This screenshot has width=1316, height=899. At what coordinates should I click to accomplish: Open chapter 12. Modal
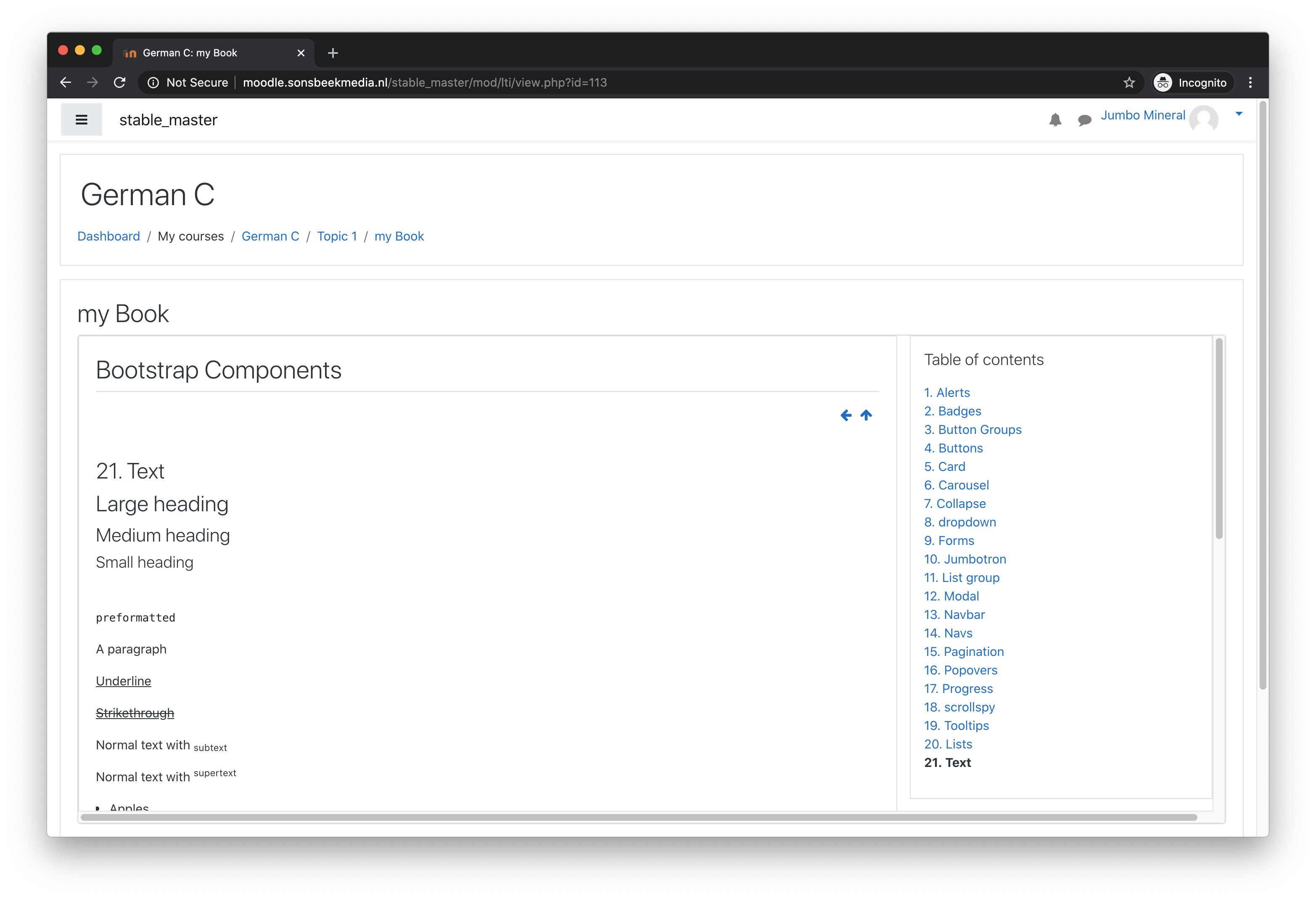point(951,596)
